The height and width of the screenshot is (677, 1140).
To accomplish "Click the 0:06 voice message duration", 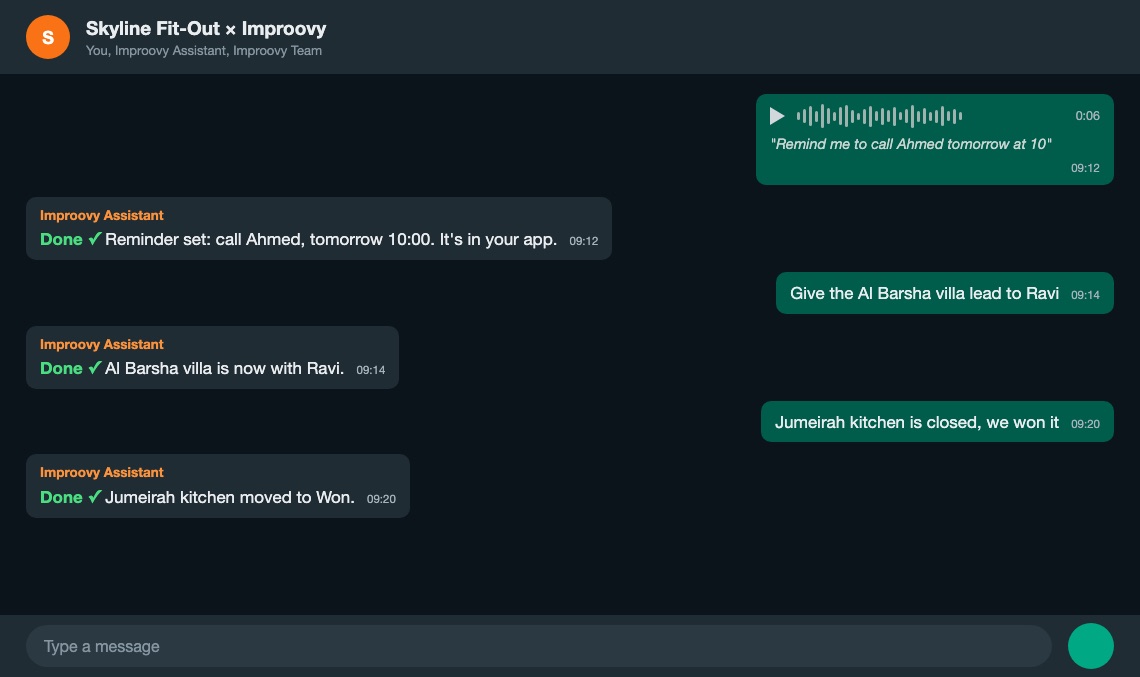I will click(x=1088, y=116).
